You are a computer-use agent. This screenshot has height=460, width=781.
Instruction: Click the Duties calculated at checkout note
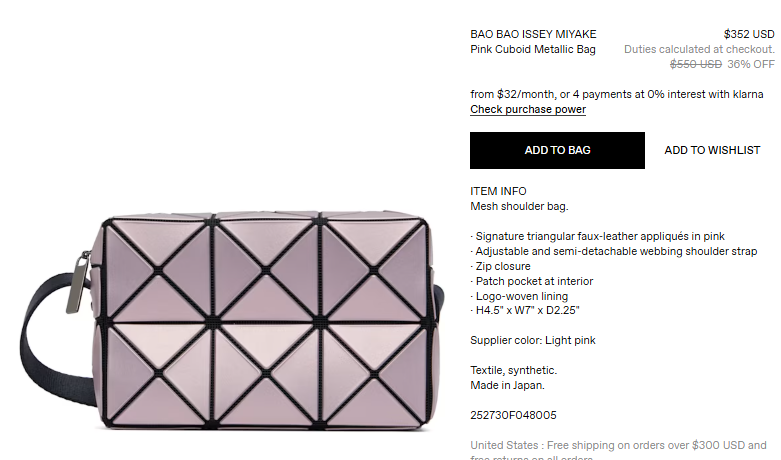point(699,49)
